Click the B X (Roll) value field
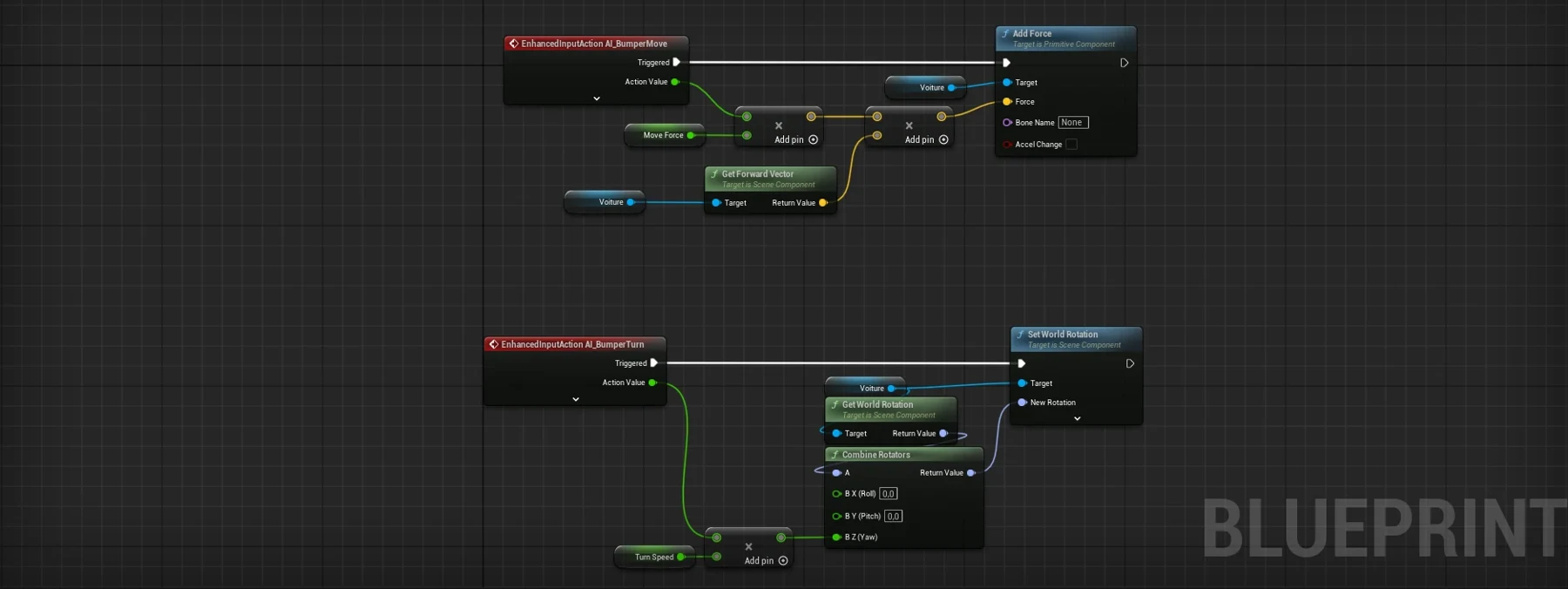The width and height of the screenshot is (1568, 589). [888, 494]
